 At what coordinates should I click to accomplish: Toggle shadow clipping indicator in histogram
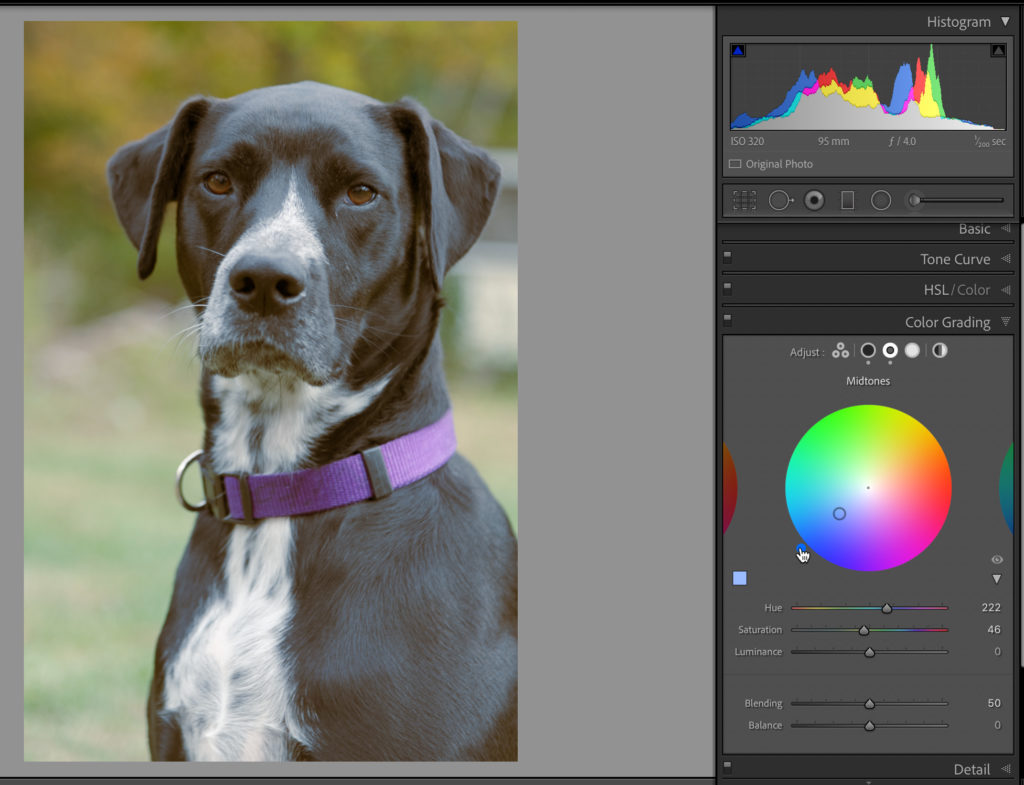[738, 50]
